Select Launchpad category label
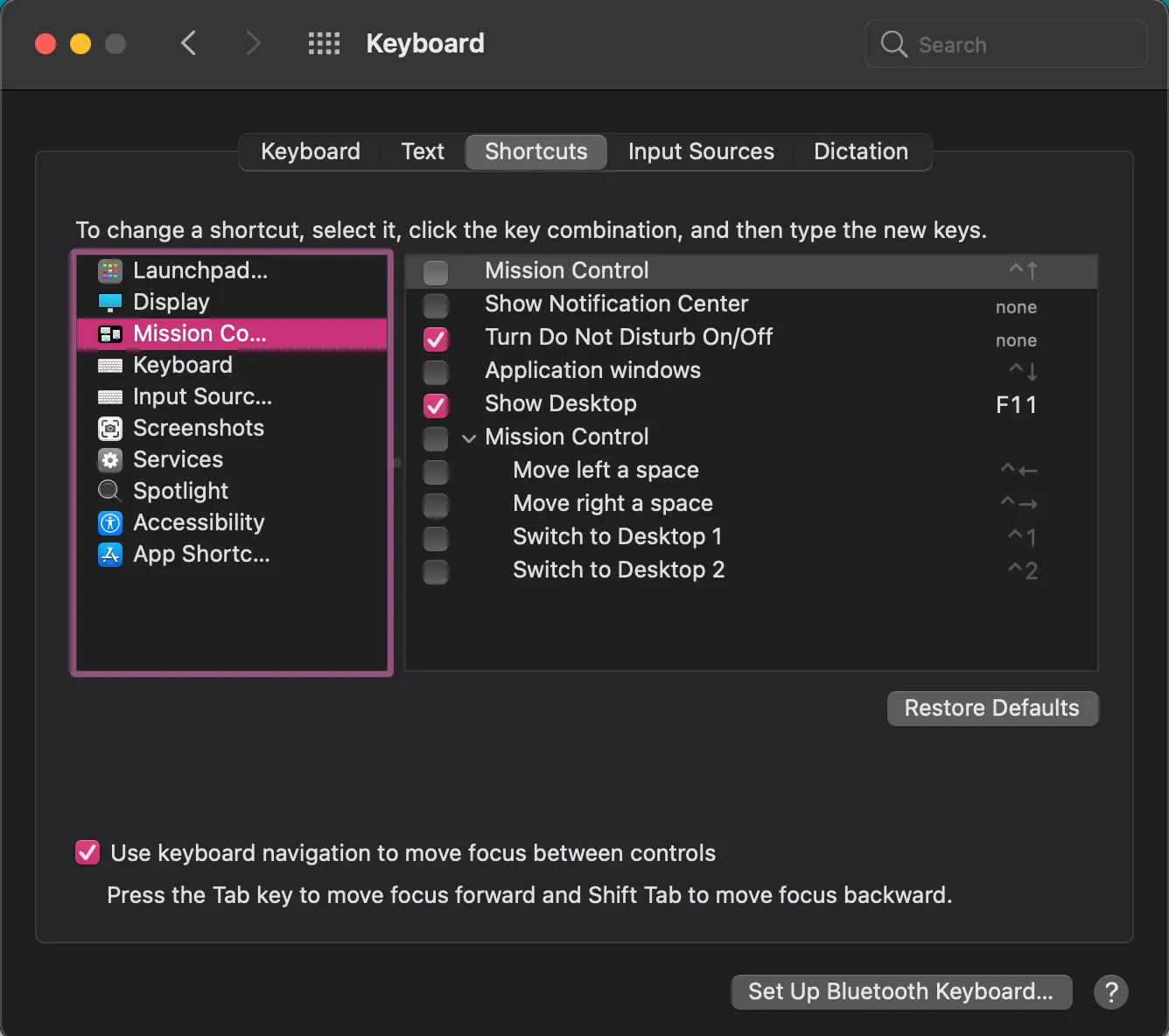This screenshot has height=1036, width=1169. 200,270
